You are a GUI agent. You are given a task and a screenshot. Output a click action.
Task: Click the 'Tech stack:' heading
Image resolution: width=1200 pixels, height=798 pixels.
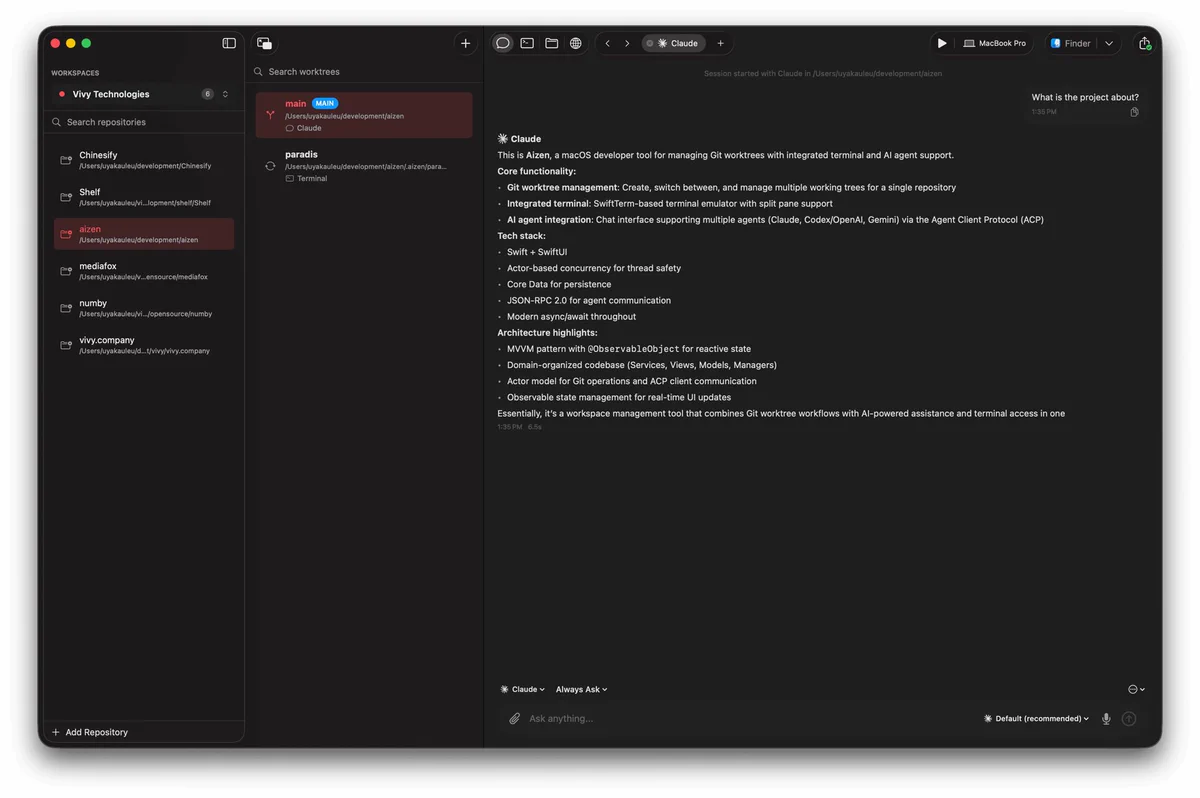(x=524, y=236)
